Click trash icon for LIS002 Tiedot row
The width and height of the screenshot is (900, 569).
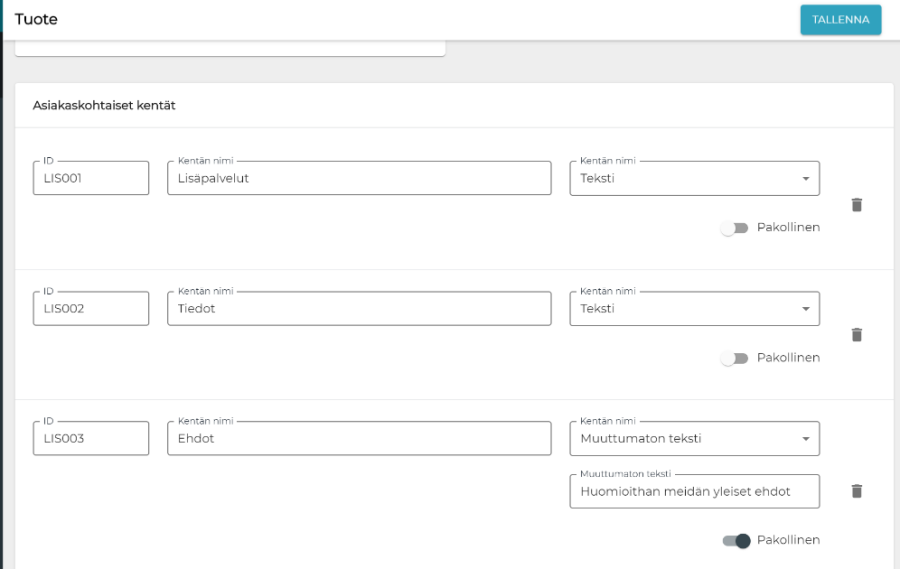(856, 335)
